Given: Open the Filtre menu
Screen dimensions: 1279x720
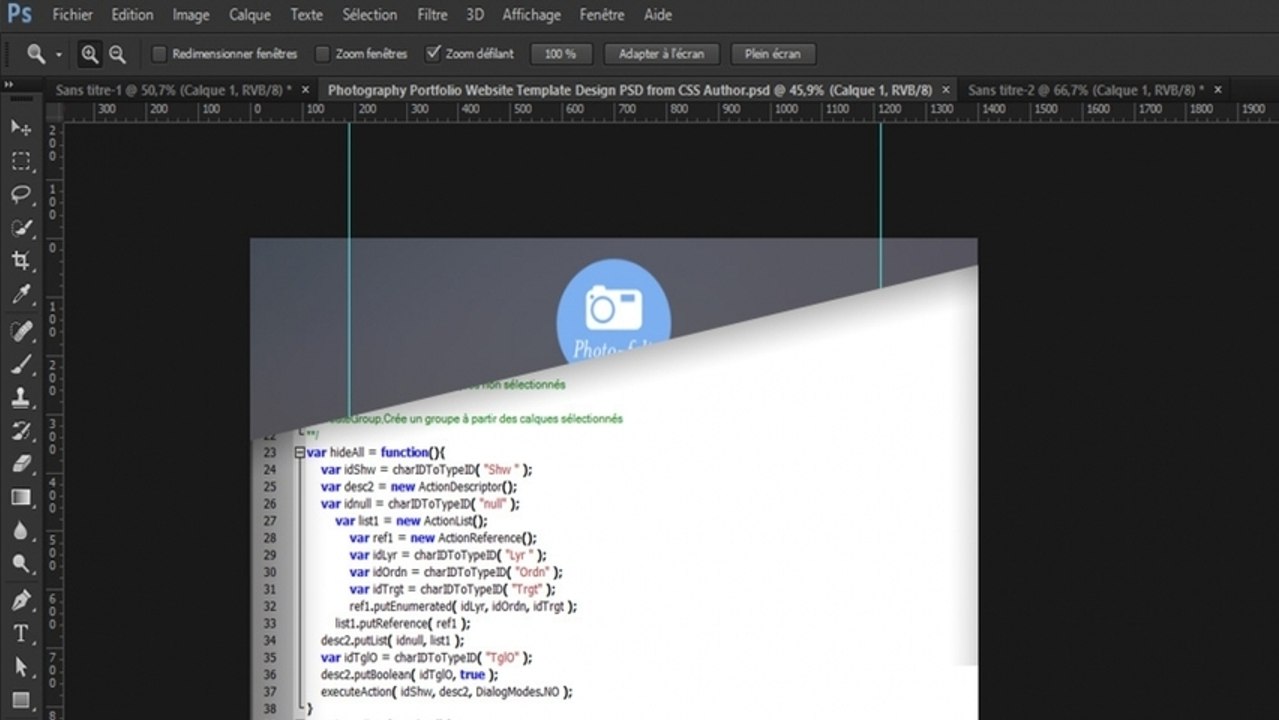Looking at the screenshot, I should [x=433, y=15].
